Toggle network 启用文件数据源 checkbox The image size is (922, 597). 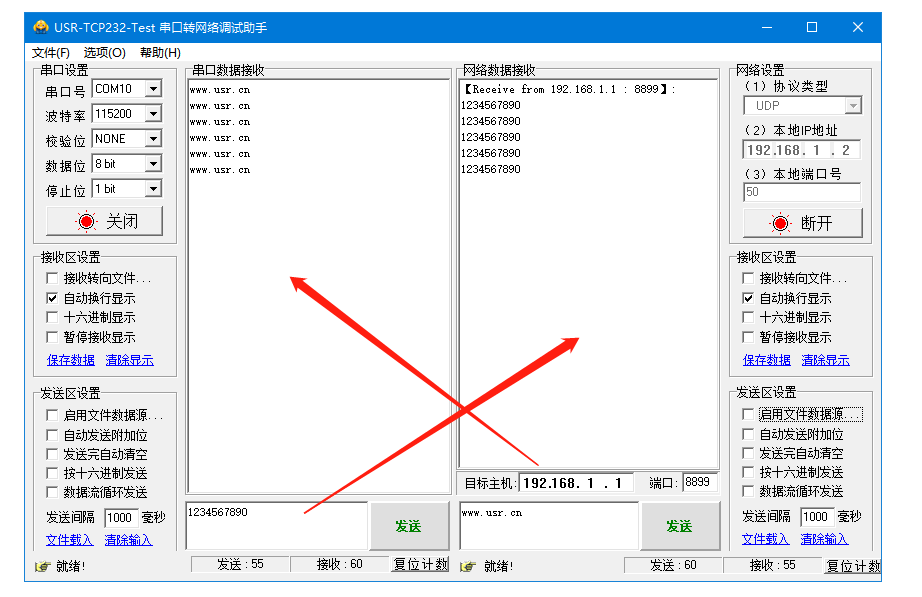tap(748, 415)
